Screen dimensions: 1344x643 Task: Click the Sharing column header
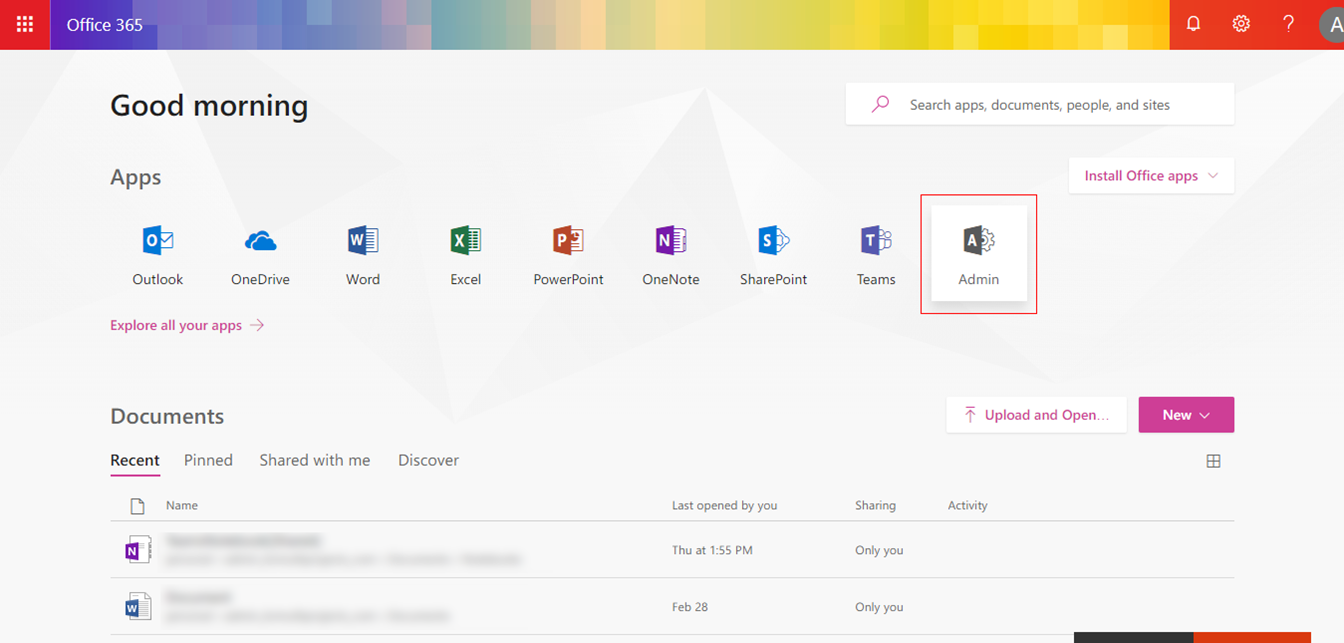(875, 506)
